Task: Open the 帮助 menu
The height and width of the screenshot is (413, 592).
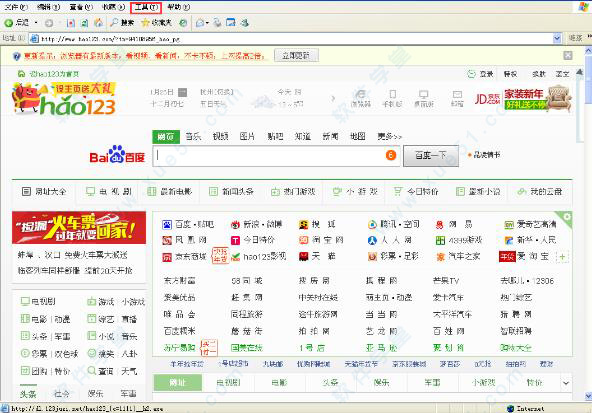Action: click(178, 7)
